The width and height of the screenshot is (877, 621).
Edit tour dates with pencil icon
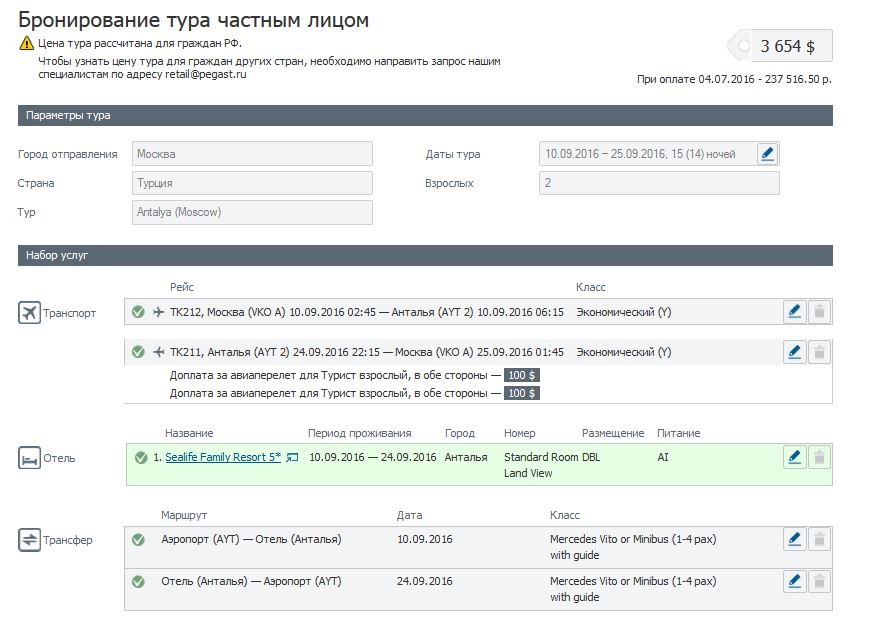coord(767,154)
